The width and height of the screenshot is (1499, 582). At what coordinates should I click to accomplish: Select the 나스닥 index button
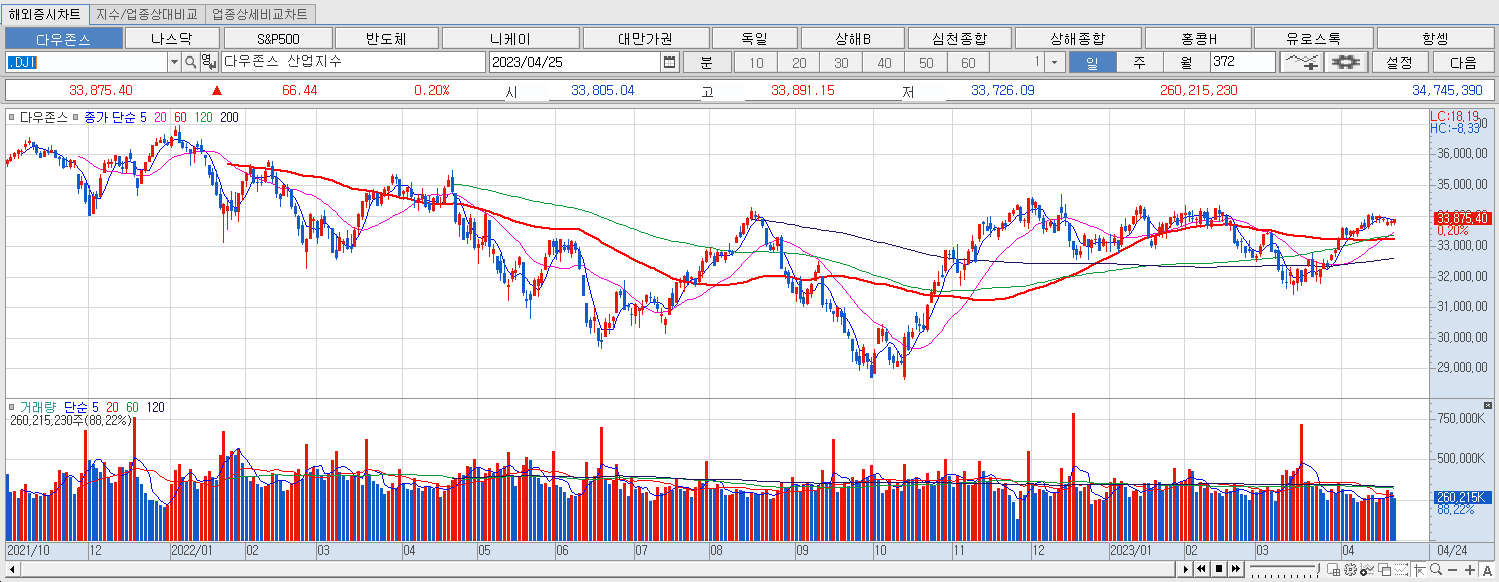click(x=172, y=37)
